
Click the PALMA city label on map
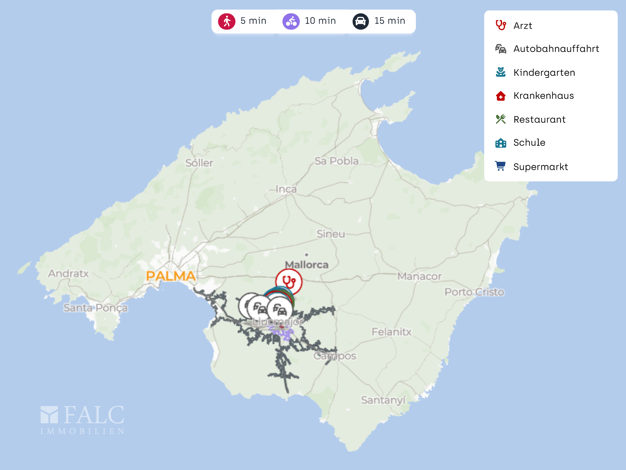coord(170,276)
